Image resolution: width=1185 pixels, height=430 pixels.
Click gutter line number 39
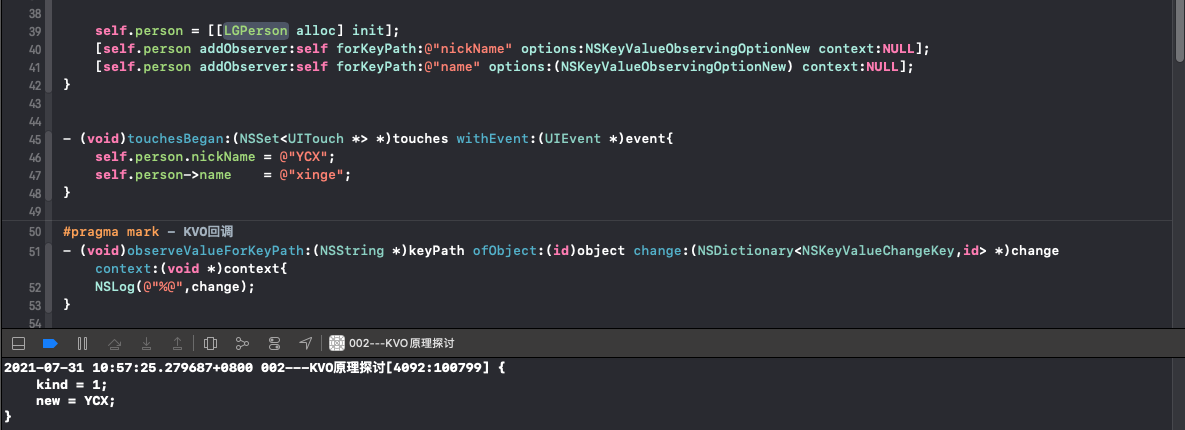(x=35, y=31)
